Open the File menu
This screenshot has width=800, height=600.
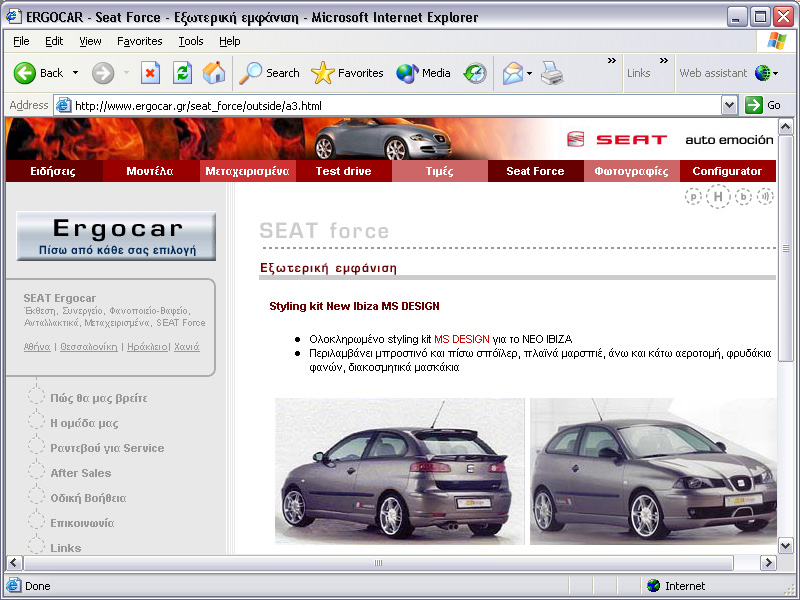[x=21, y=41]
